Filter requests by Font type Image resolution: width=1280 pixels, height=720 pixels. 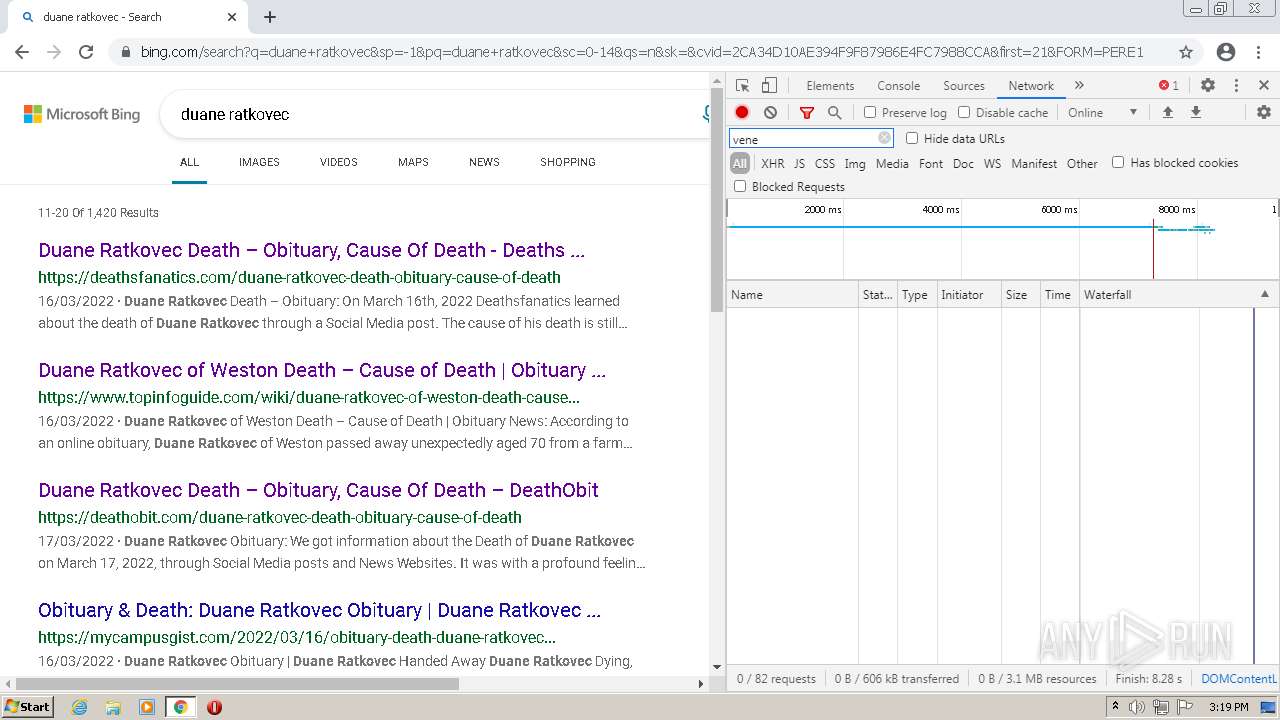(931, 164)
